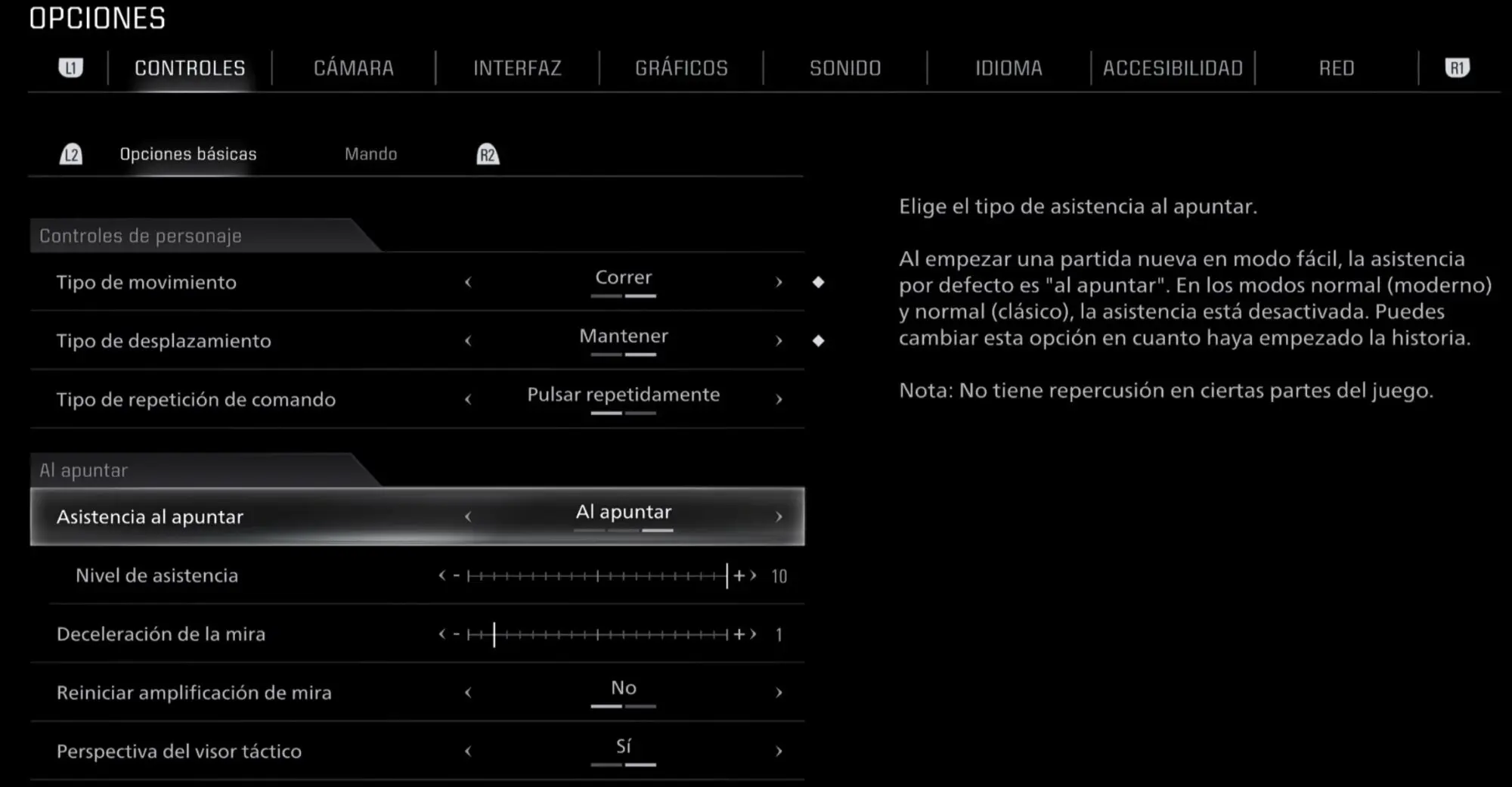The image size is (1512, 787).
Task: Toggle Perspectiva del visor táctico left arrow
Action: pyautogui.click(x=468, y=751)
